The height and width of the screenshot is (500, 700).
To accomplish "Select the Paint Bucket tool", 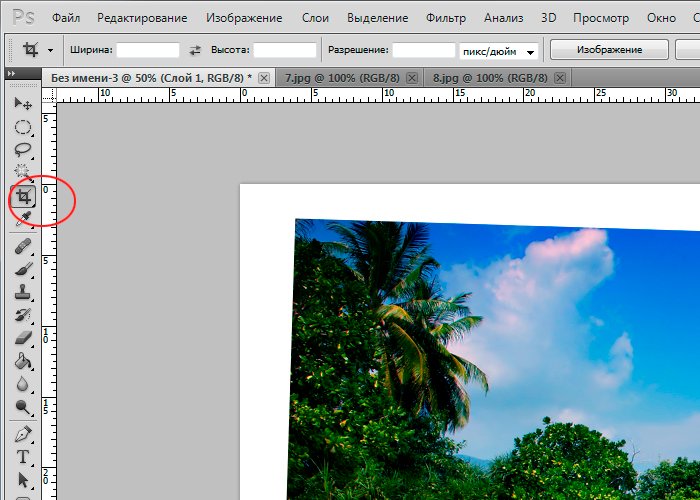I will 22,362.
